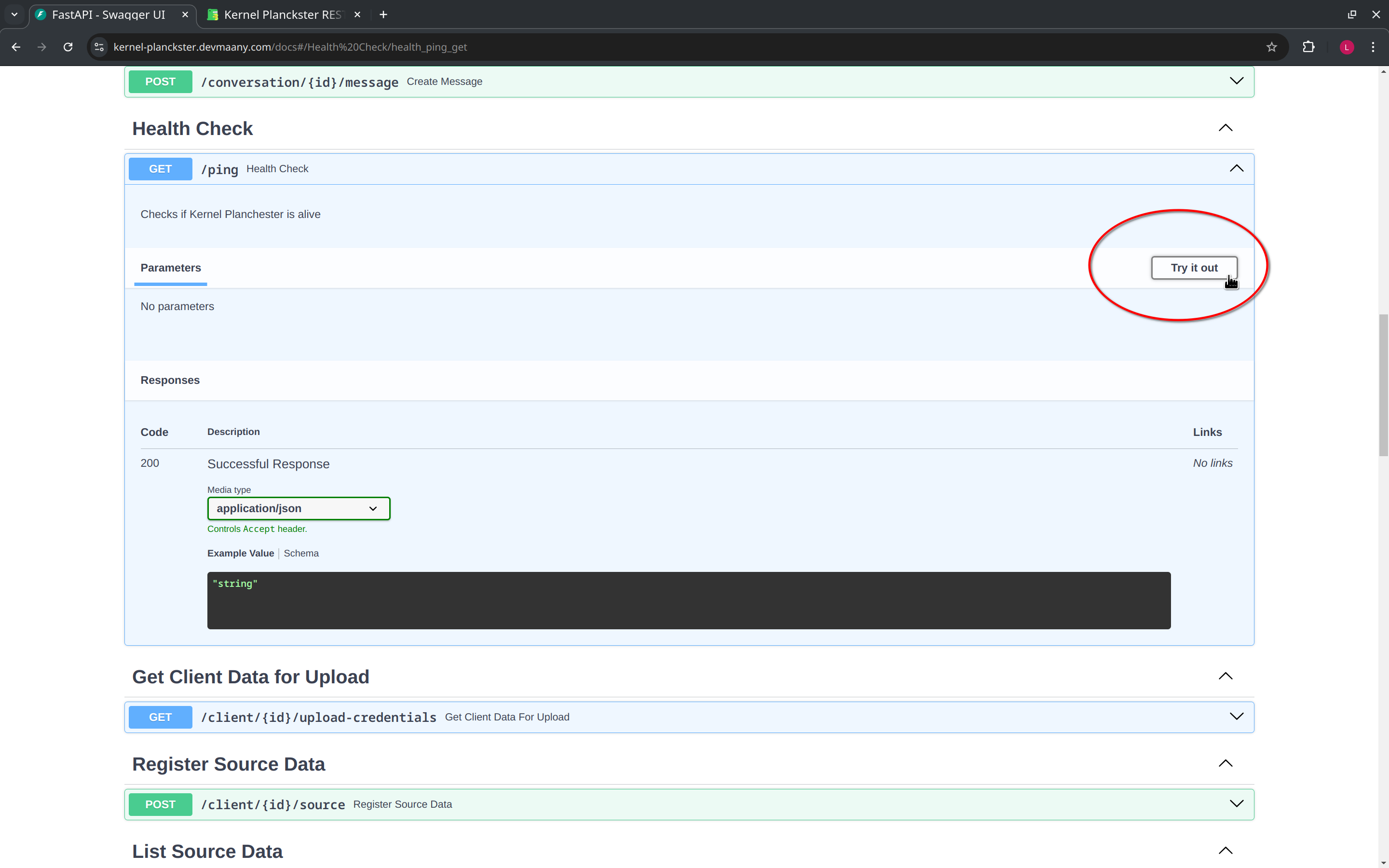Click the address bar URL
The image size is (1389, 868).
[290, 47]
